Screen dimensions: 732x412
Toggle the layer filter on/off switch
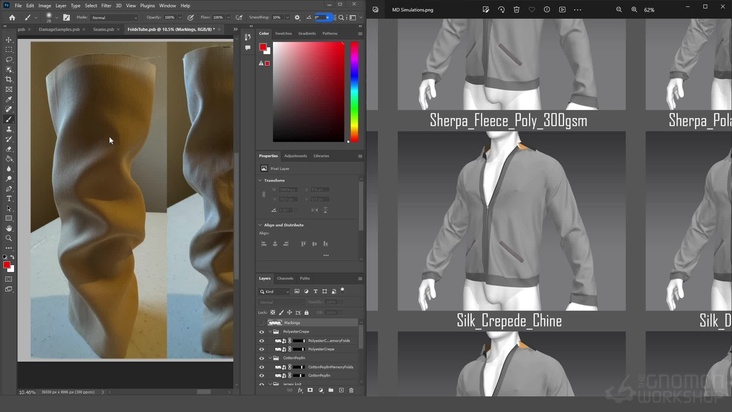click(x=343, y=290)
